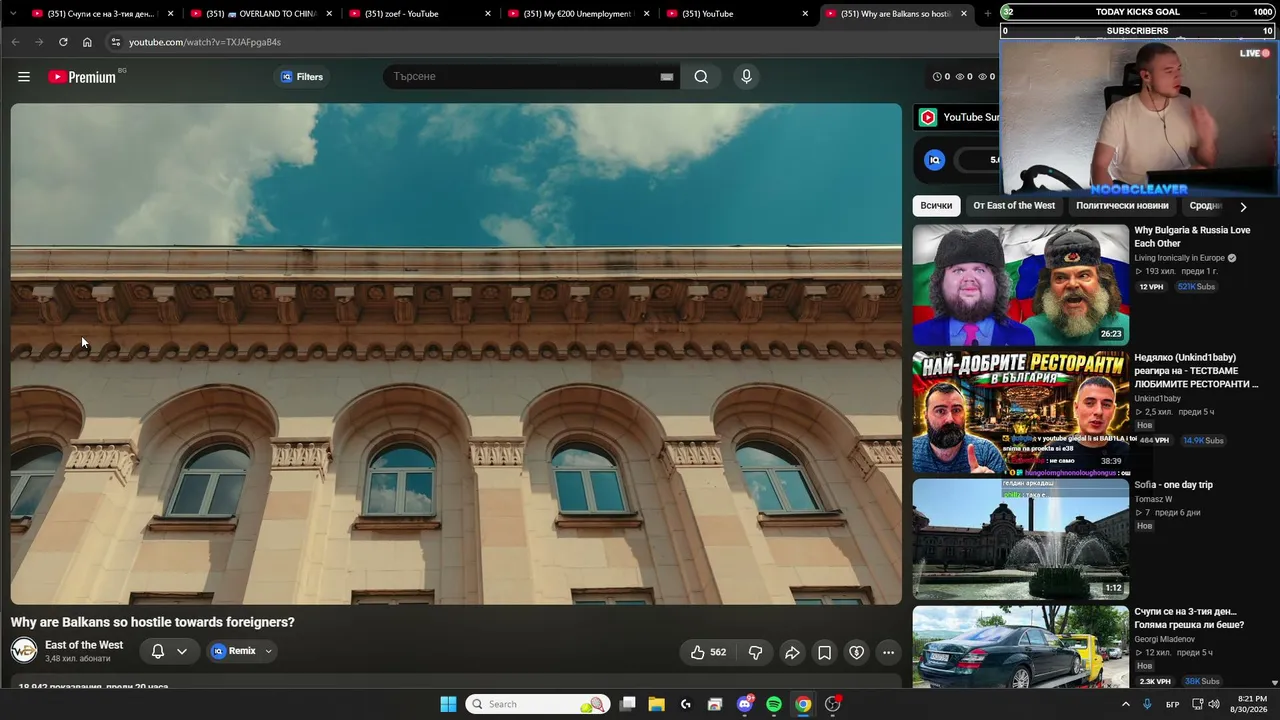View site information icon in address bar
1280x720 pixels.
[x=116, y=42]
